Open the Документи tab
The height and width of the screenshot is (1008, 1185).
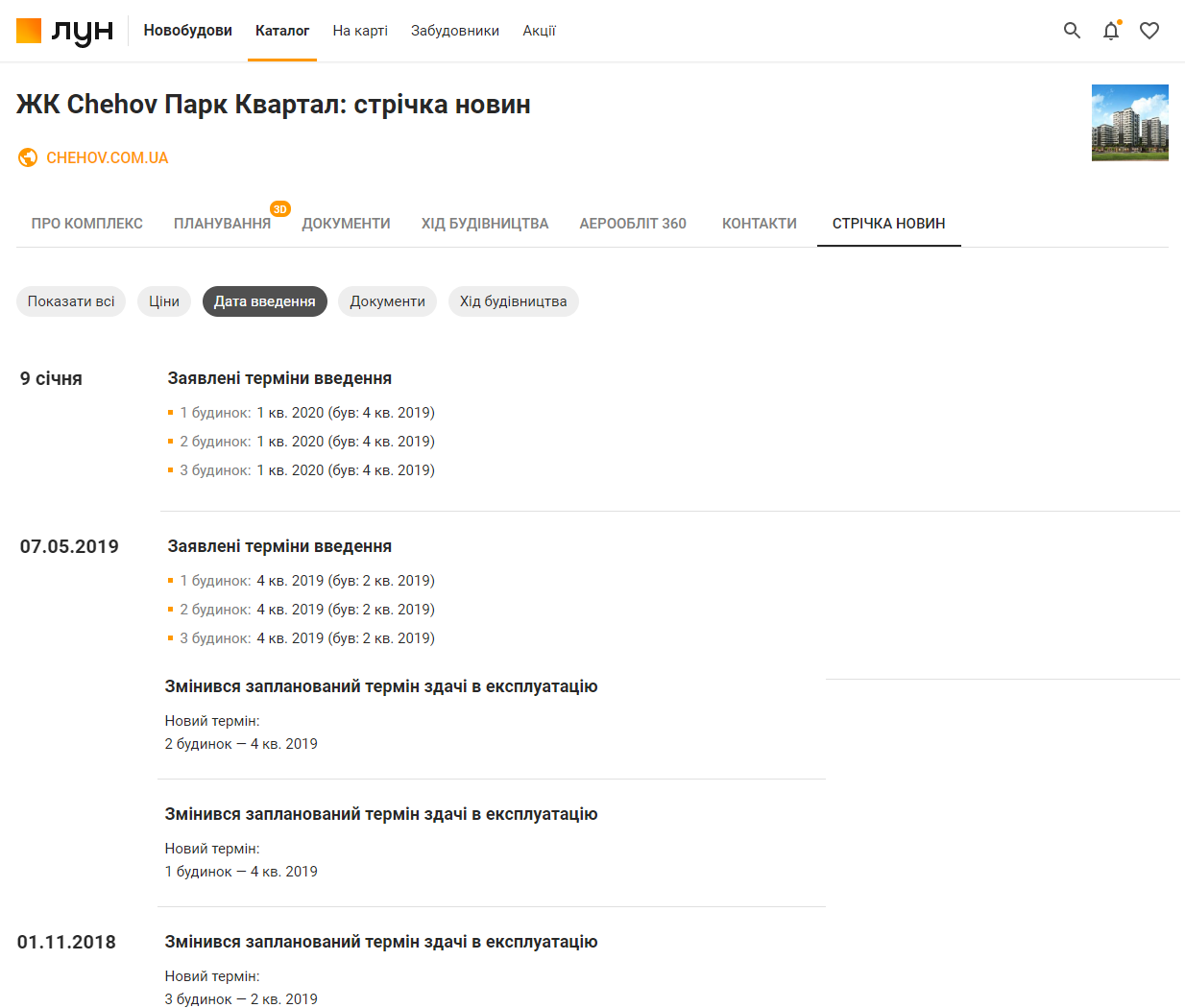coord(346,224)
